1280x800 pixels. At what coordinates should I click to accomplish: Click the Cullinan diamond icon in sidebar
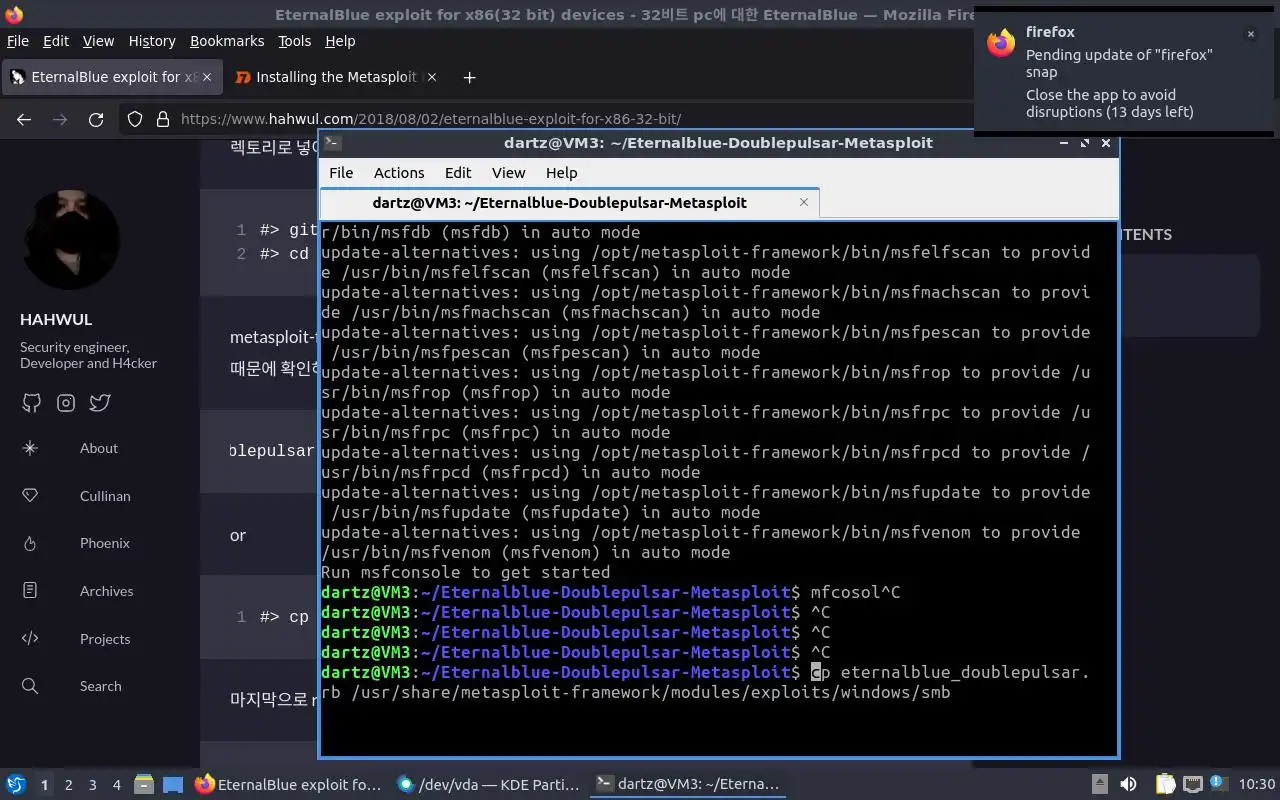(30, 496)
